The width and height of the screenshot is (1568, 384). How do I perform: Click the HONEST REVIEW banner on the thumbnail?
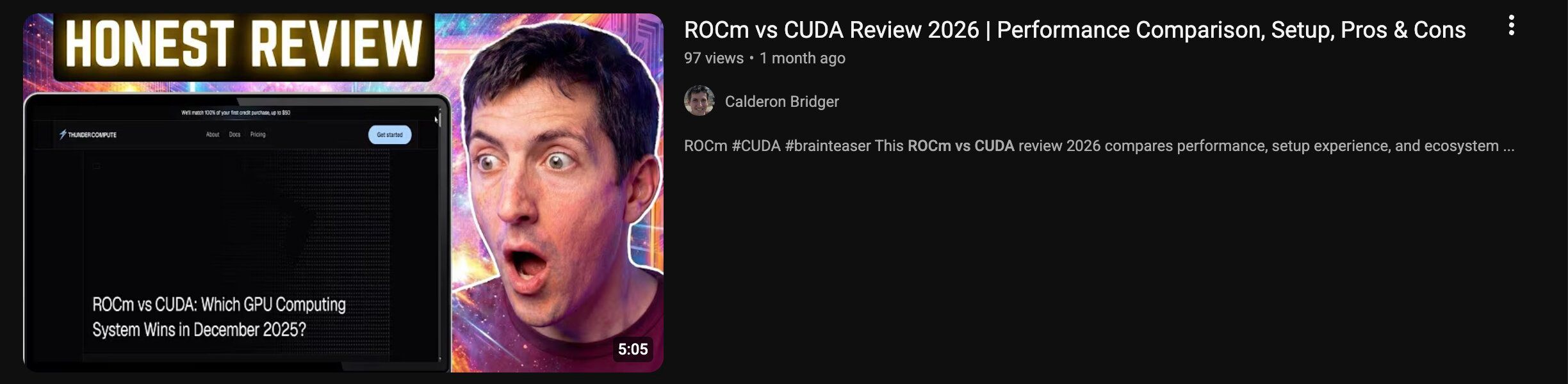244,44
